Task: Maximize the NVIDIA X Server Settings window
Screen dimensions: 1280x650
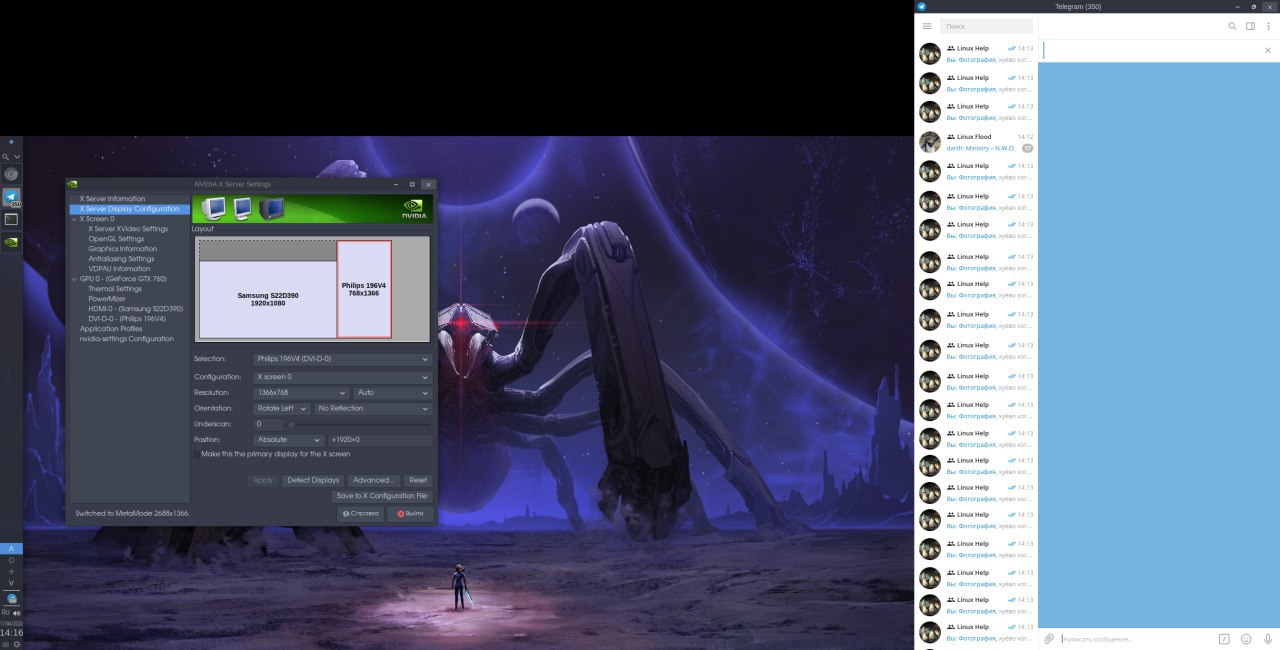Action: [x=412, y=184]
